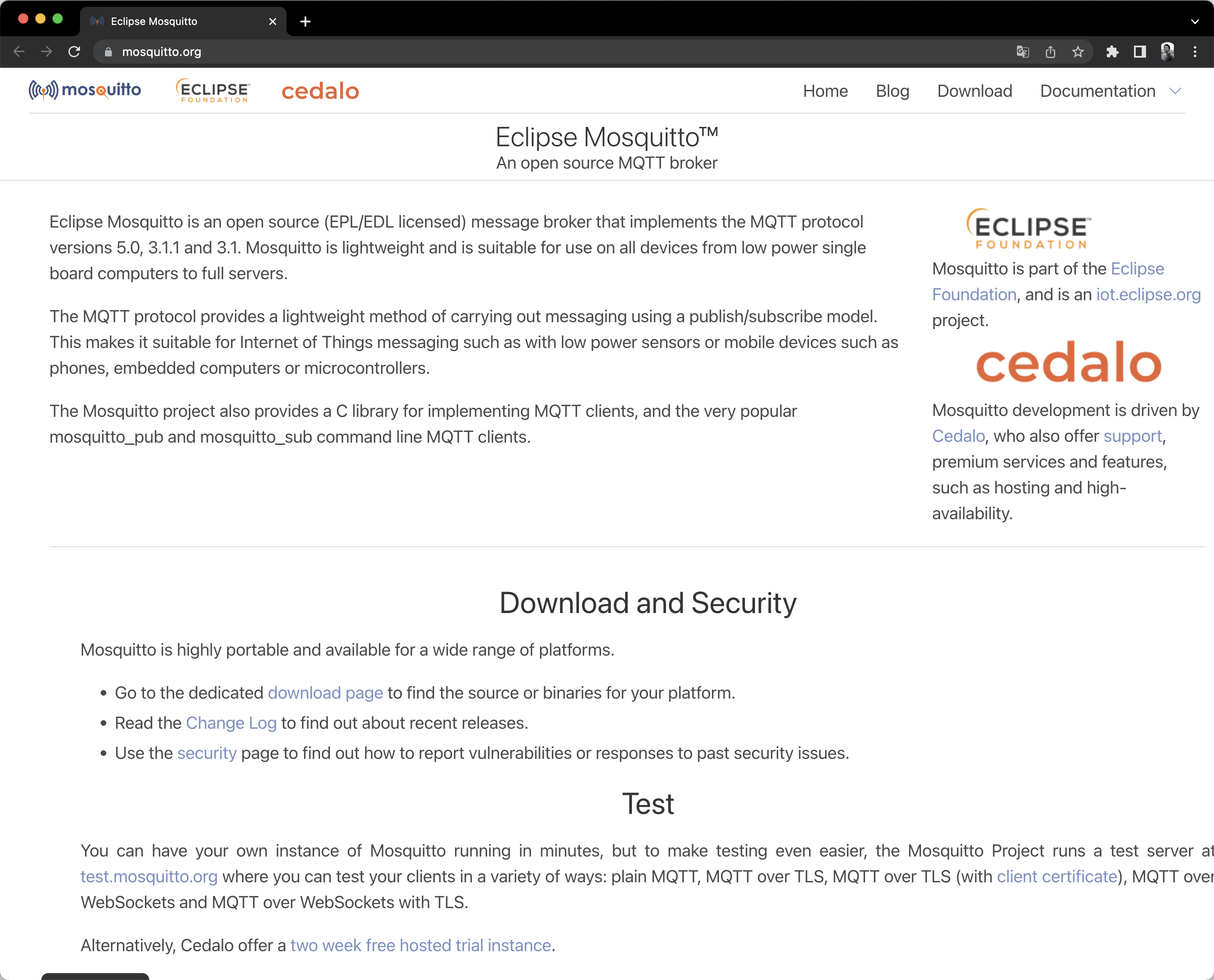Close the Eclipse Mosquitto tab
1214x980 pixels.
click(273, 22)
